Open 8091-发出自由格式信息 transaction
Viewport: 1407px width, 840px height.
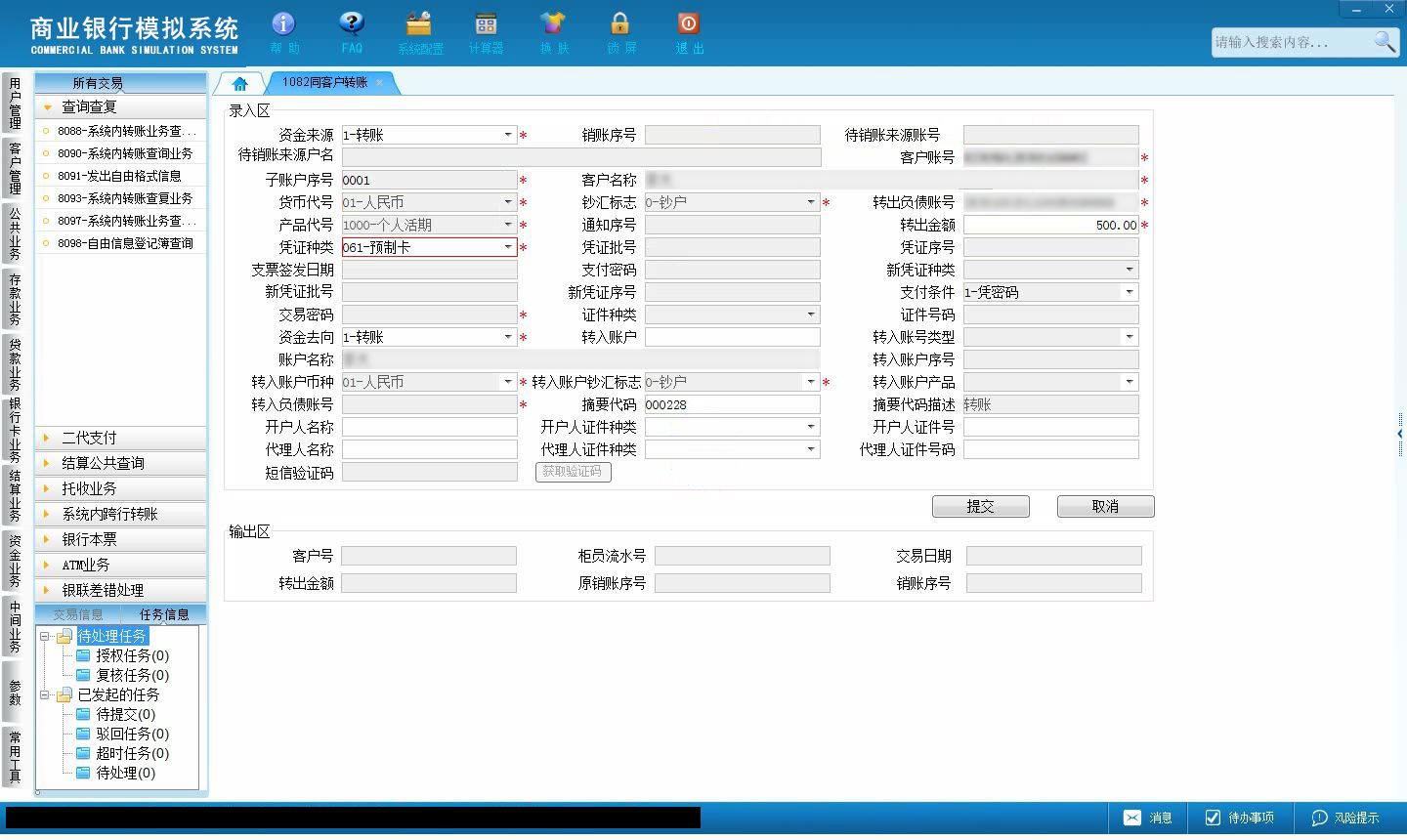click(121, 176)
